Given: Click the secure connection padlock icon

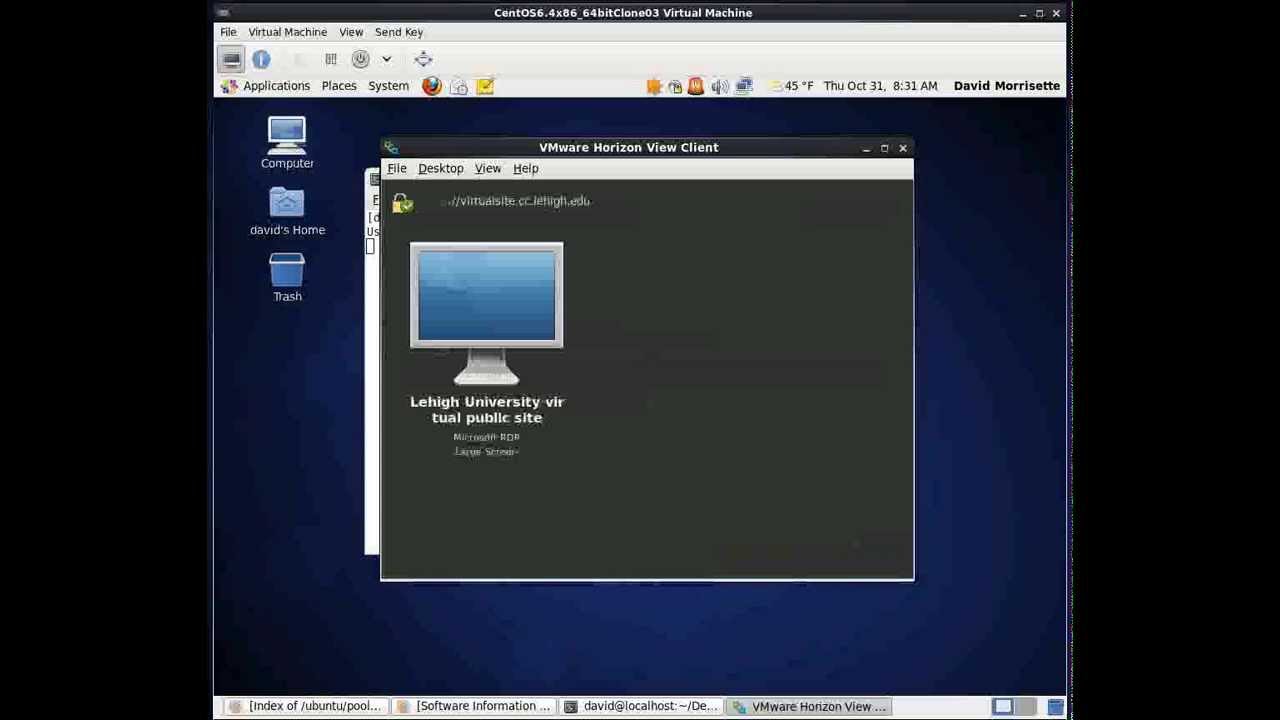Looking at the screenshot, I should click(402, 203).
